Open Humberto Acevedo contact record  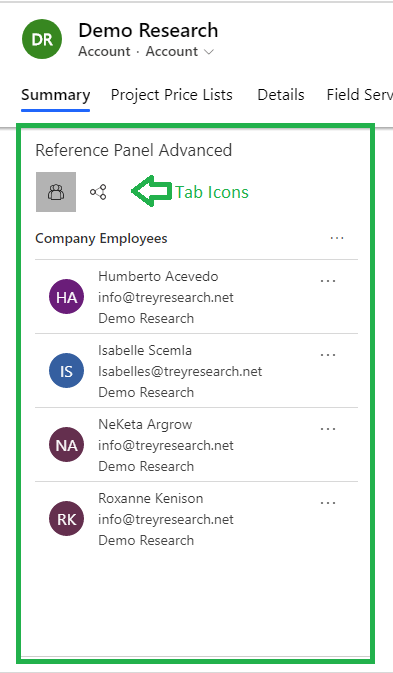(x=158, y=276)
